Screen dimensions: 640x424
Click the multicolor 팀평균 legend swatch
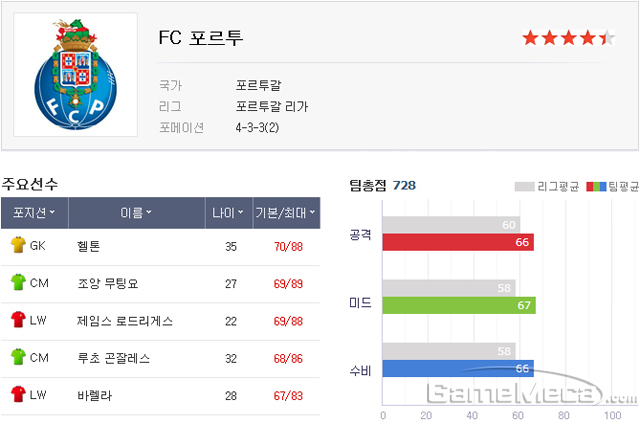point(596,187)
